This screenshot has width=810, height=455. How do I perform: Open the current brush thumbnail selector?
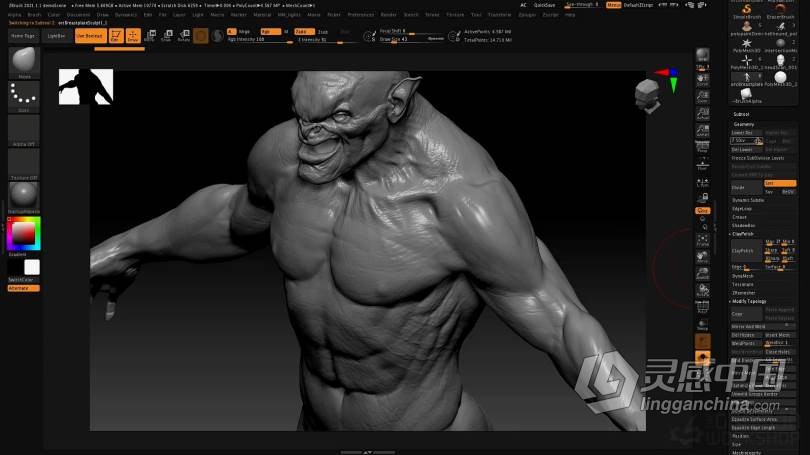(x=24, y=60)
